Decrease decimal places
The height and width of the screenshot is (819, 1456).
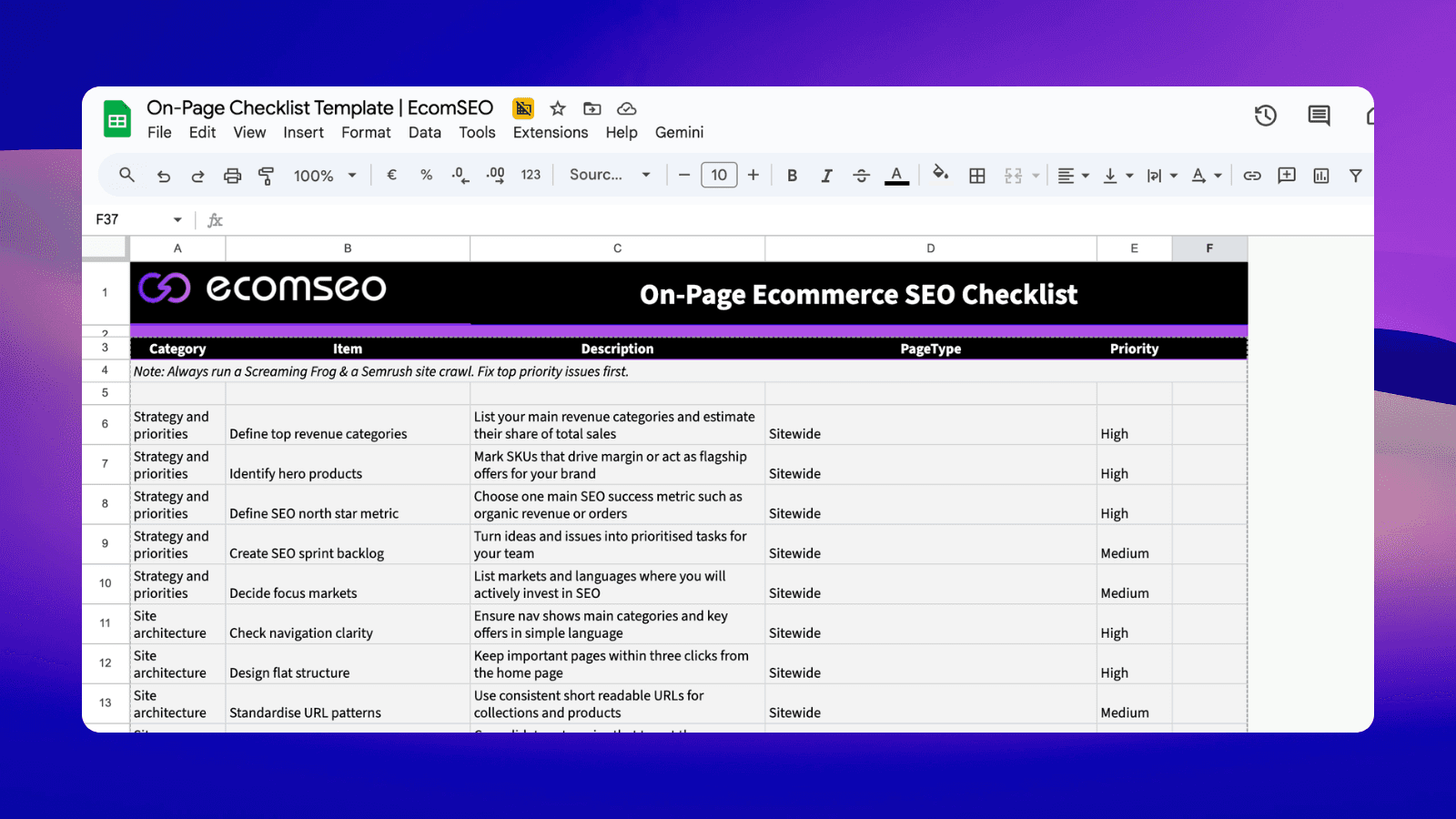tap(460, 175)
